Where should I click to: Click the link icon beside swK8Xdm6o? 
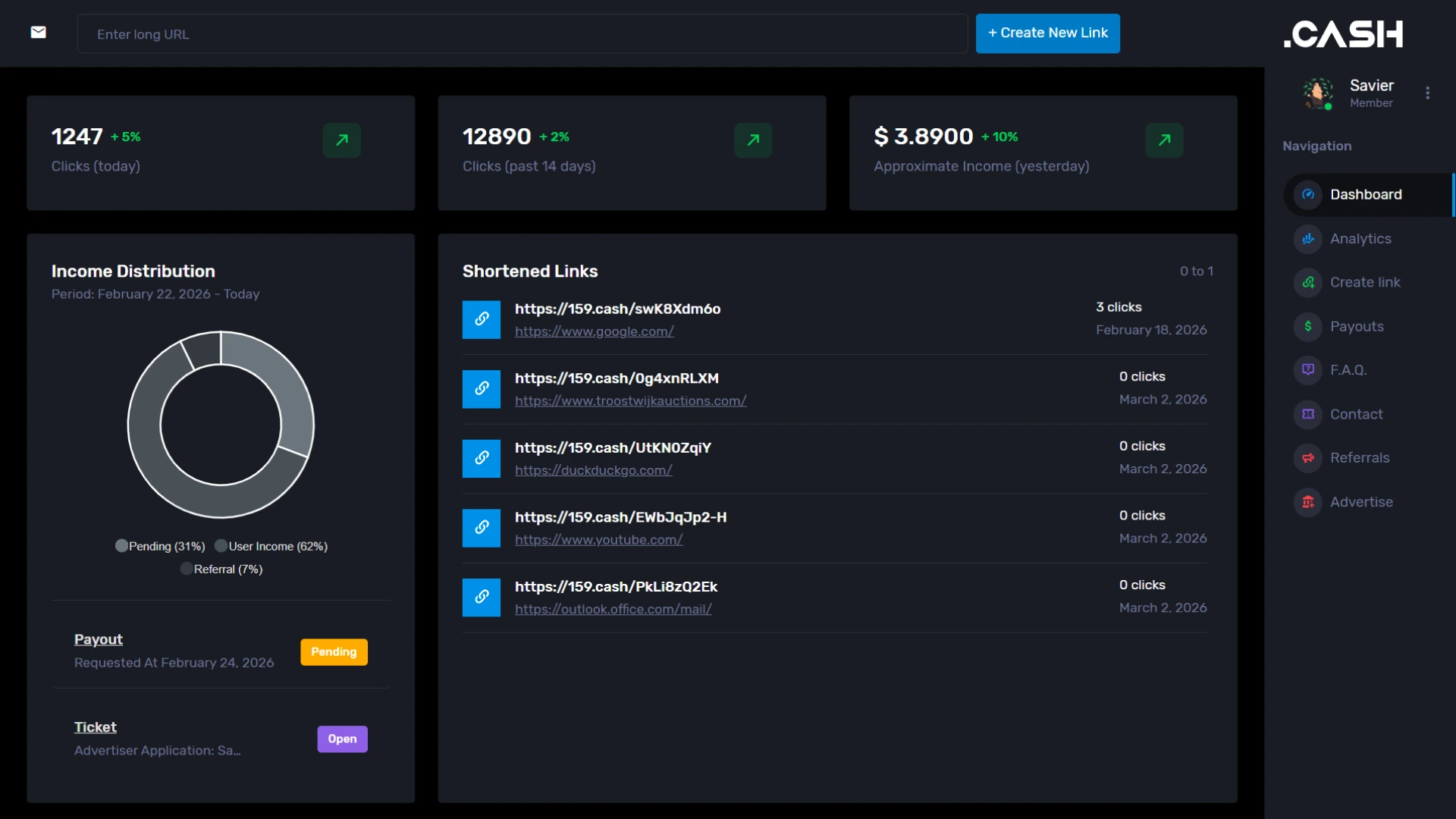[x=481, y=319]
